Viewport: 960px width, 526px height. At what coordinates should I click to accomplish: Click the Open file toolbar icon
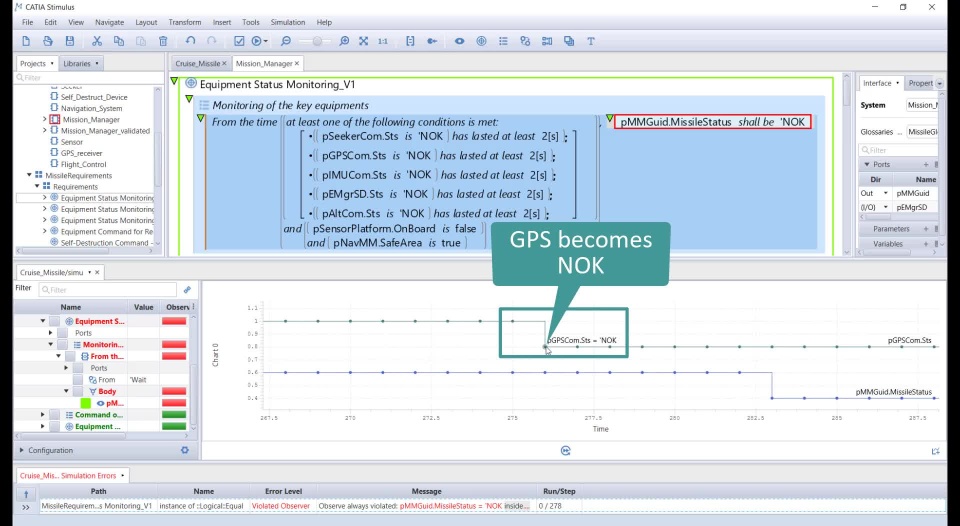click(x=48, y=41)
